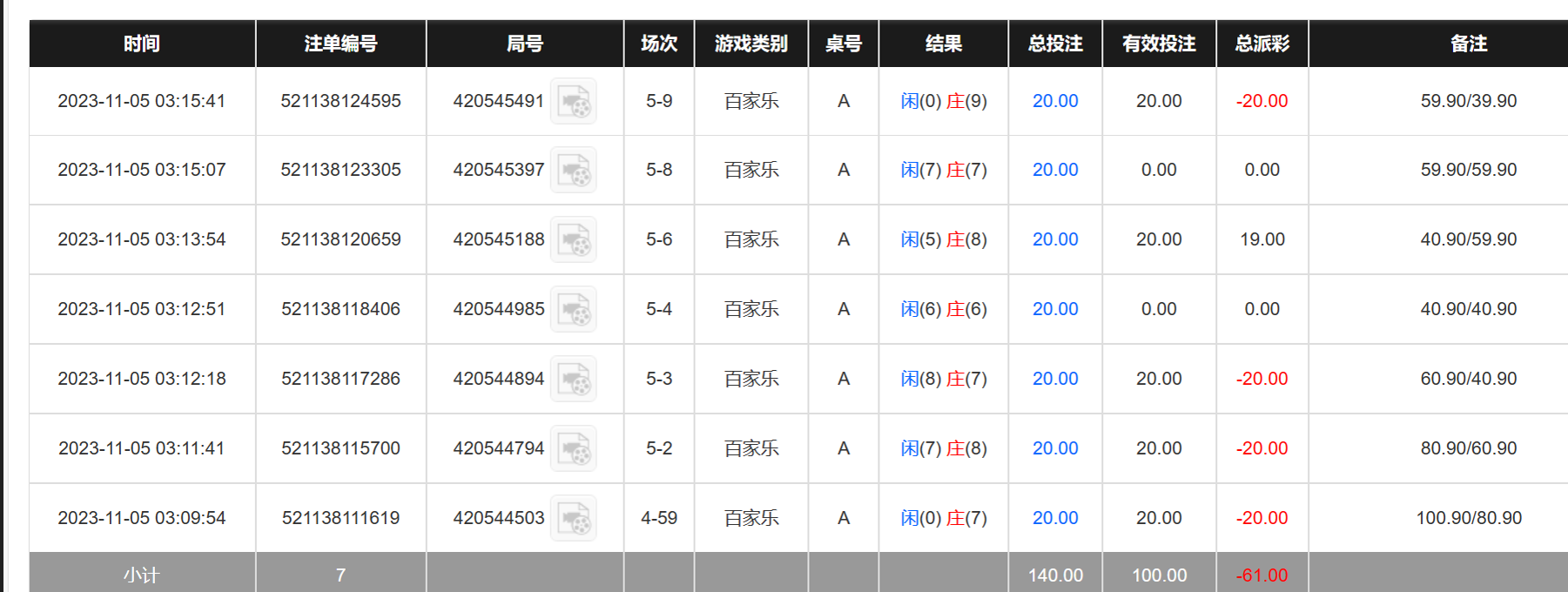
Task: Select bet slip number 521138118406
Action: pyautogui.click(x=340, y=309)
